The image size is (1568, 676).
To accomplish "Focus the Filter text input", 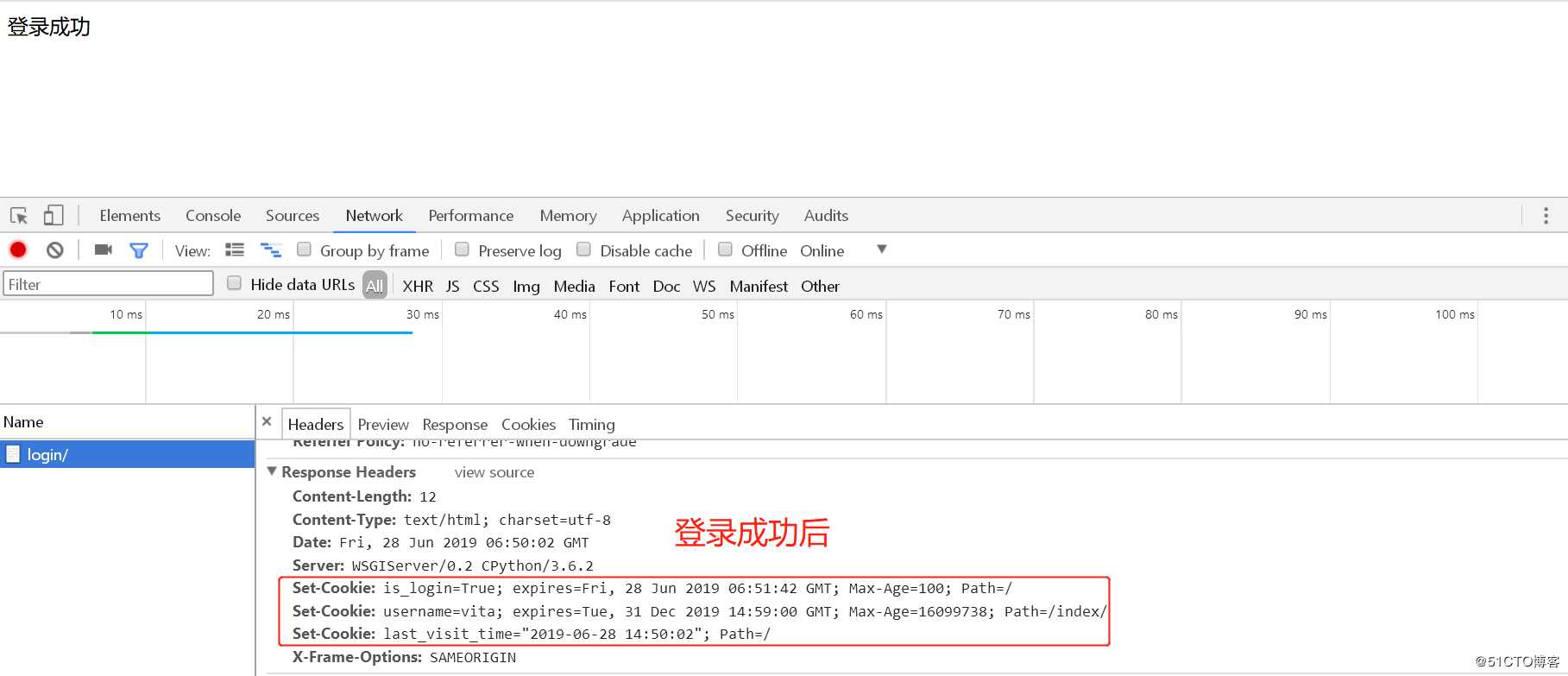I will (108, 284).
